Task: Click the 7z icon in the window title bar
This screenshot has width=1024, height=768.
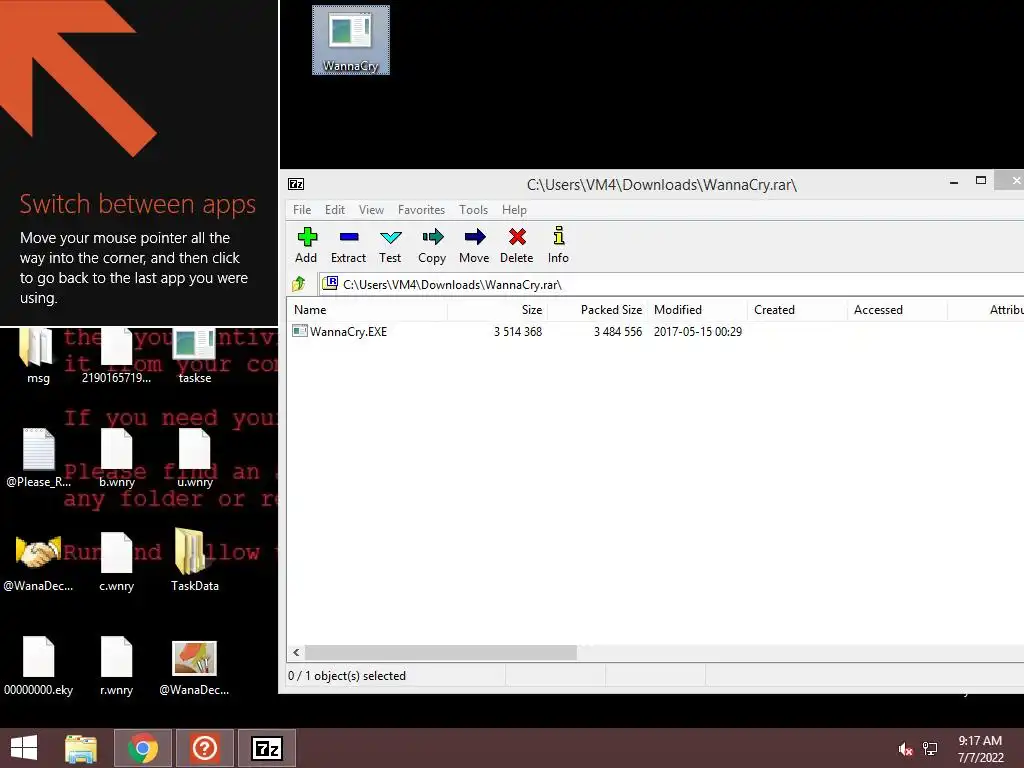Action: pyautogui.click(x=296, y=184)
